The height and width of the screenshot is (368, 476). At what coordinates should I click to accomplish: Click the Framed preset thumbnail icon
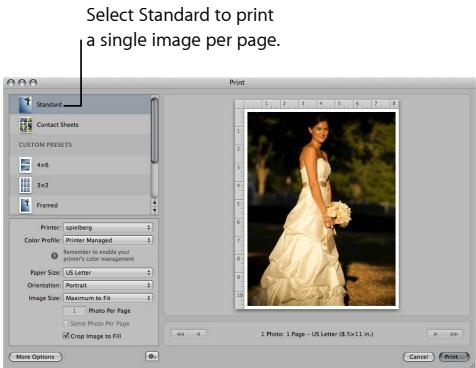pos(26,205)
